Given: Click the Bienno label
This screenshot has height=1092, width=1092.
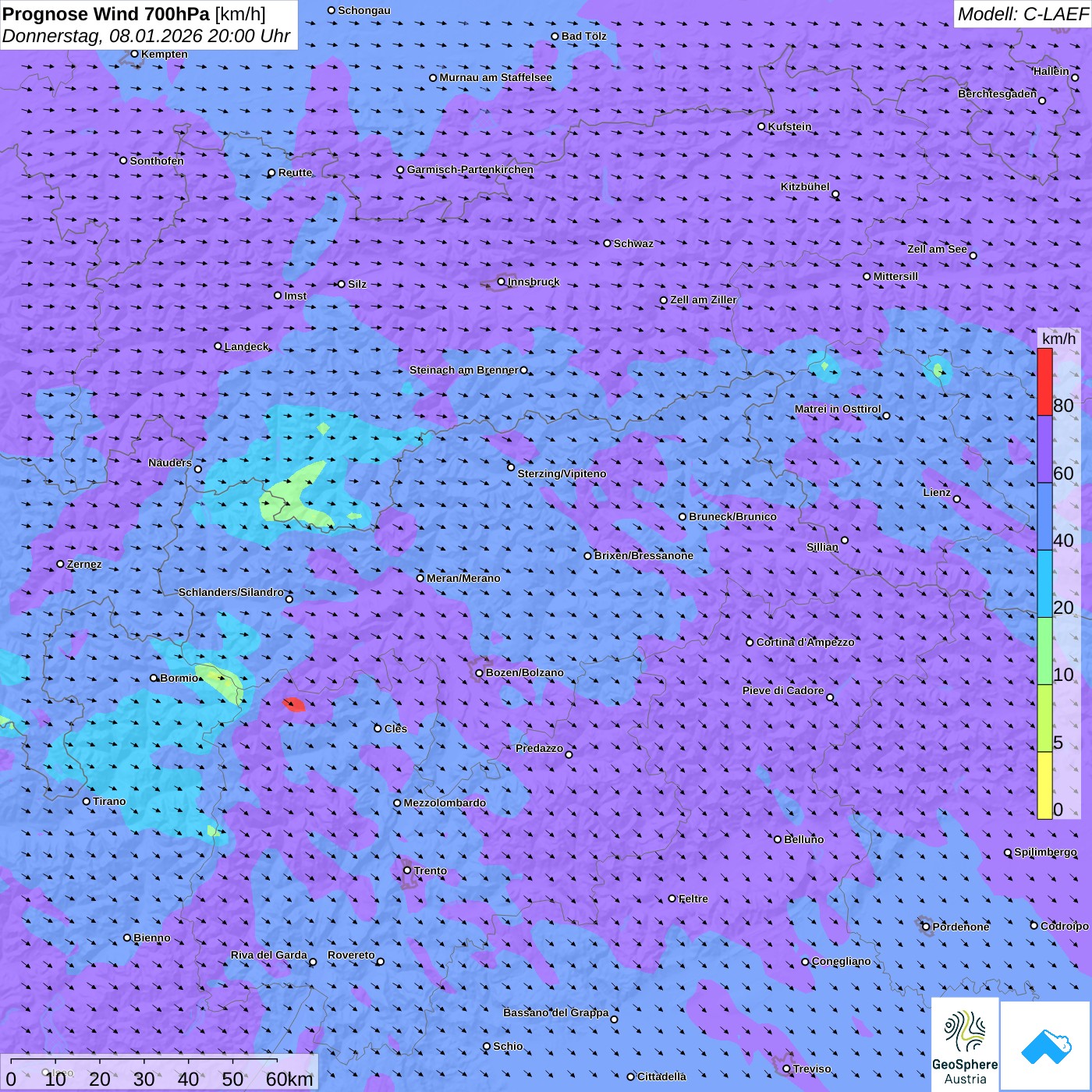Looking at the screenshot, I should pyautogui.click(x=151, y=938).
